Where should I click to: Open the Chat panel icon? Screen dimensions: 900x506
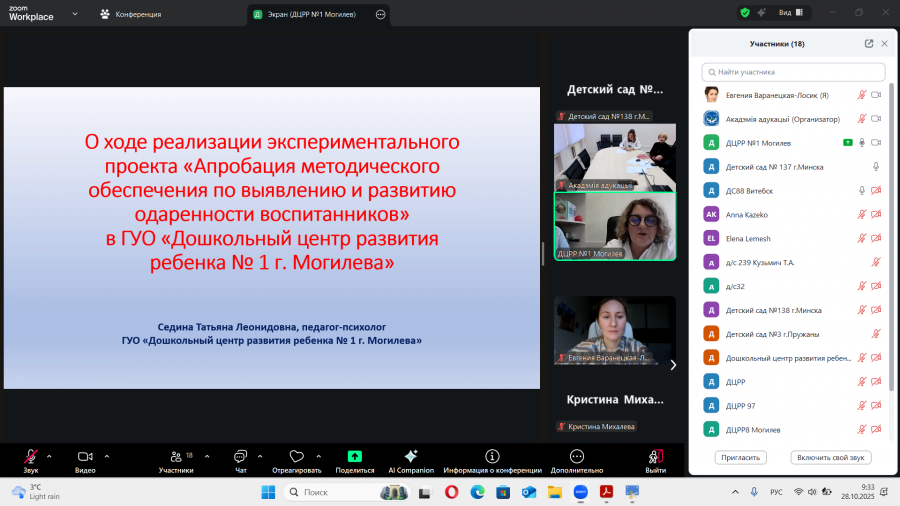(x=240, y=456)
